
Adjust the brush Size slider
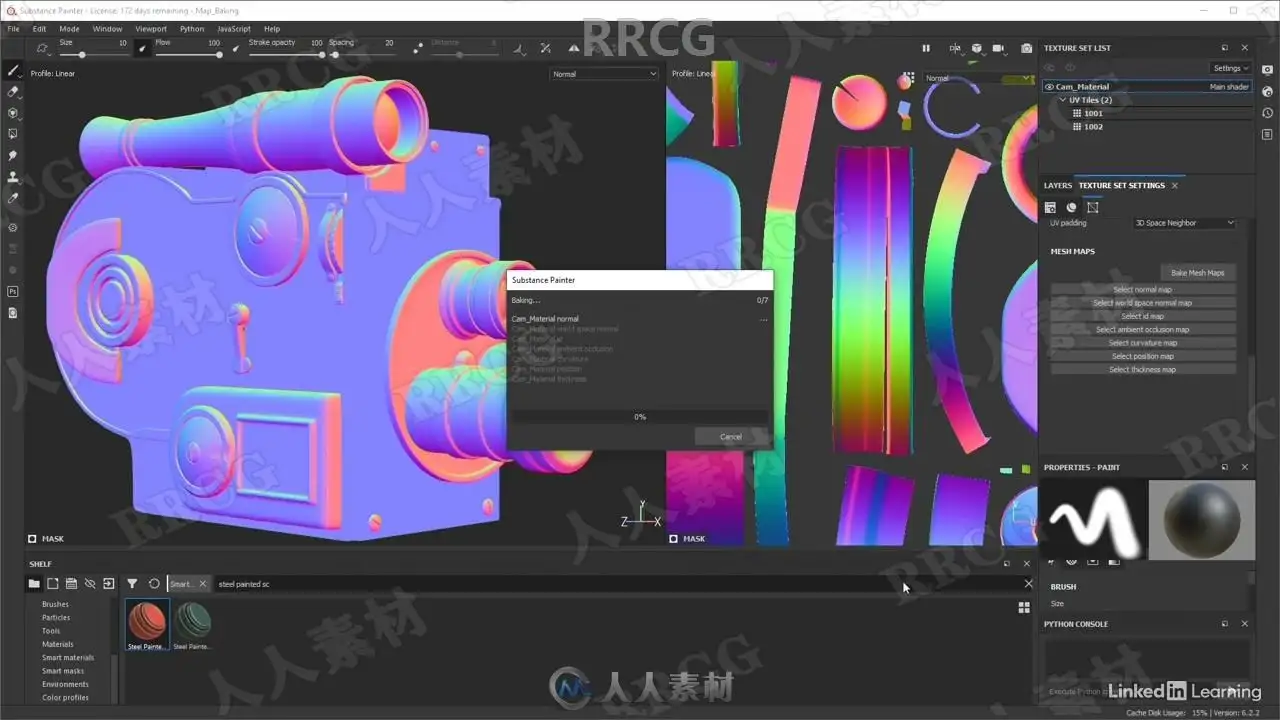pos(94,54)
